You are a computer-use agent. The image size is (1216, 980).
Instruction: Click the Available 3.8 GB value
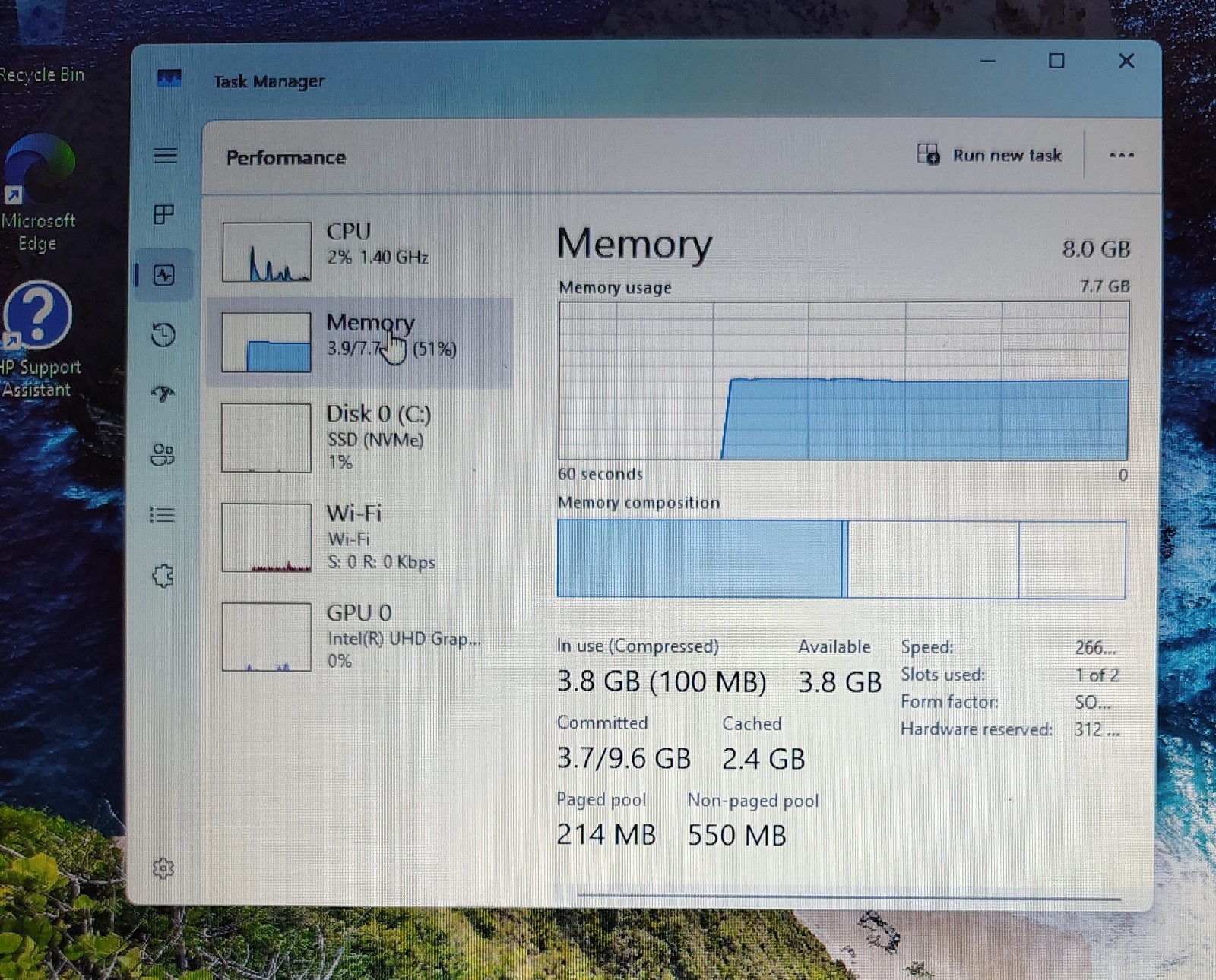pos(839,682)
